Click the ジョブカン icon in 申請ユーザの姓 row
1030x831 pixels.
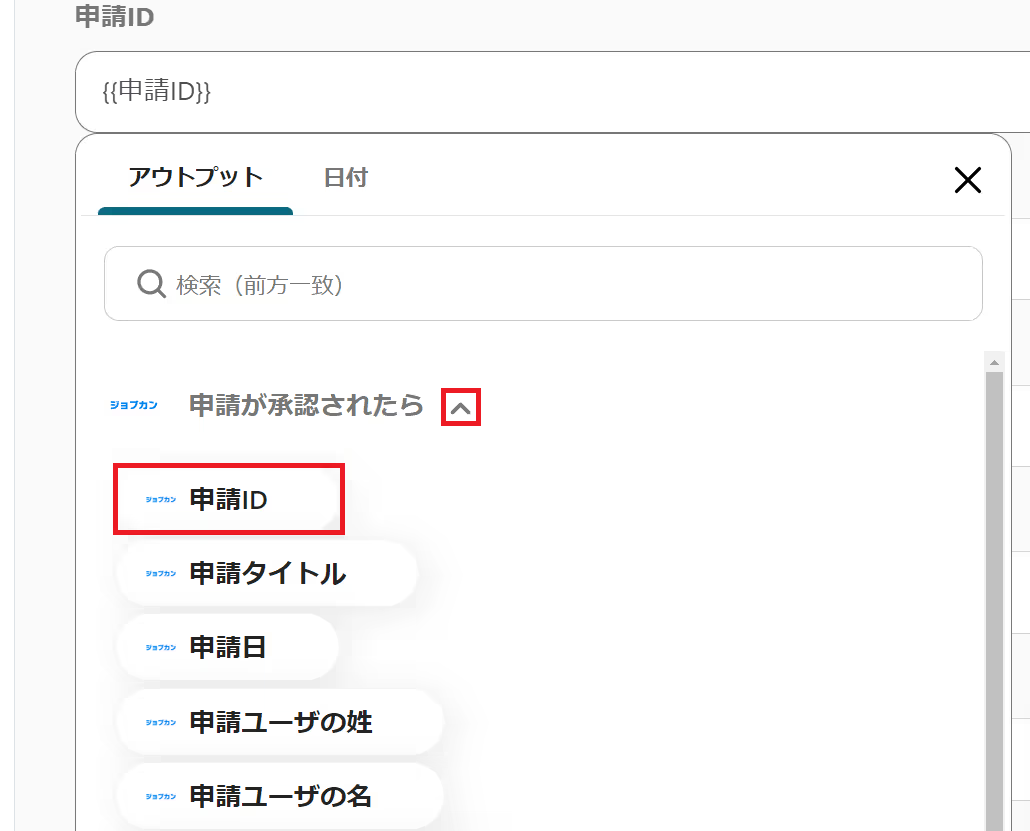click(x=161, y=723)
